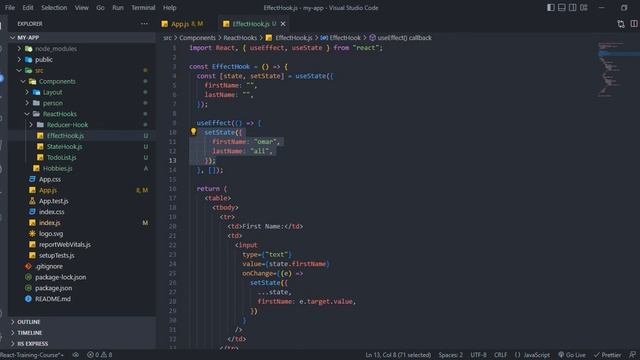Open TodoList.js file
The height and width of the screenshot is (360, 640).
click(x=82, y=157)
